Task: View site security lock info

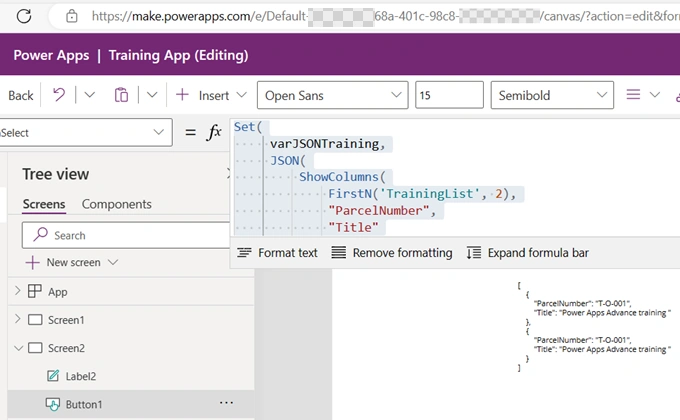Action: (x=72, y=16)
